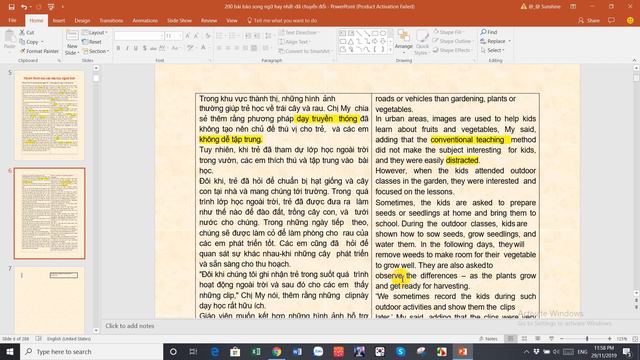Viewport: 640px width, 360px height.
Task: Click the Arrange shapes icon
Action: [x=404, y=36]
